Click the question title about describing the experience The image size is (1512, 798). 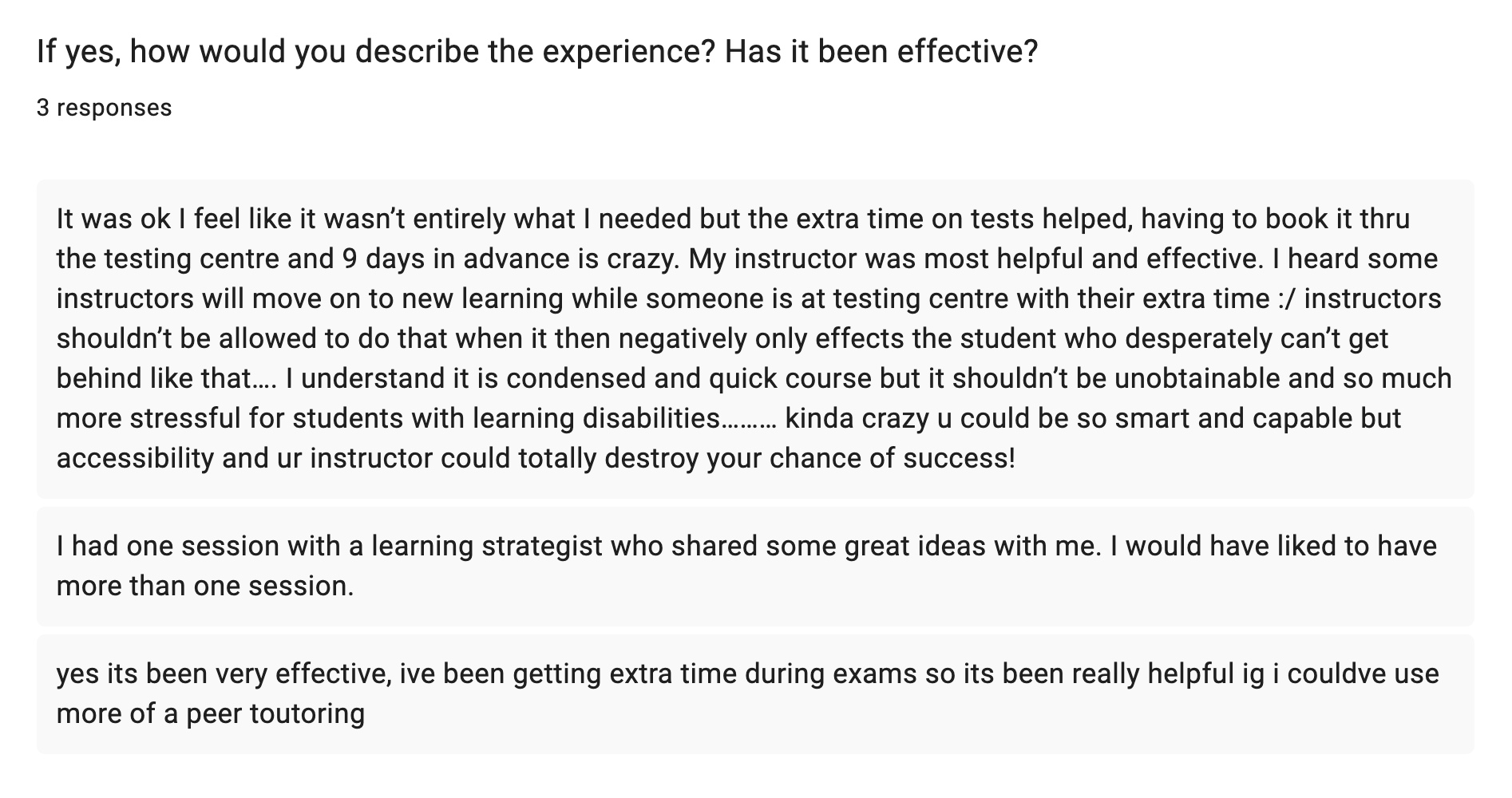(x=536, y=53)
